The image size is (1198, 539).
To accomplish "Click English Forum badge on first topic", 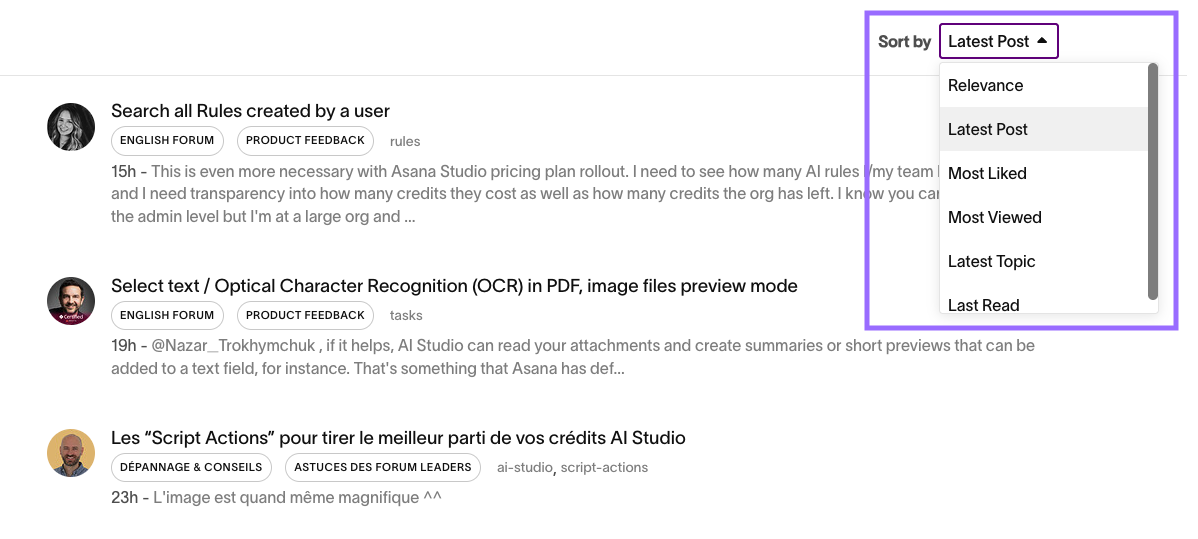I will (x=167, y=141).
